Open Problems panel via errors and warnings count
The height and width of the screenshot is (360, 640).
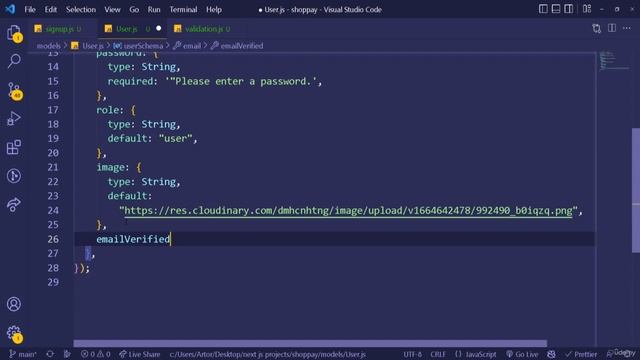(95, 354)
